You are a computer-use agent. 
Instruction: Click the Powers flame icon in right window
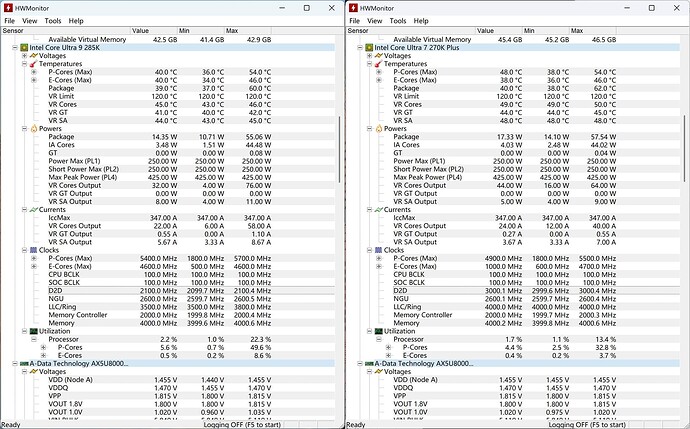379,128
